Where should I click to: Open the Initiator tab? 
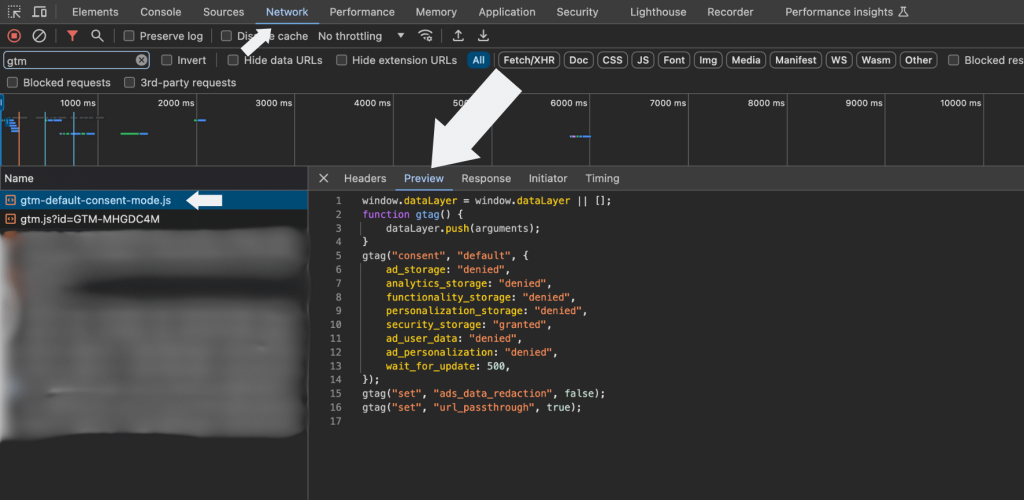tap(548, 178)
